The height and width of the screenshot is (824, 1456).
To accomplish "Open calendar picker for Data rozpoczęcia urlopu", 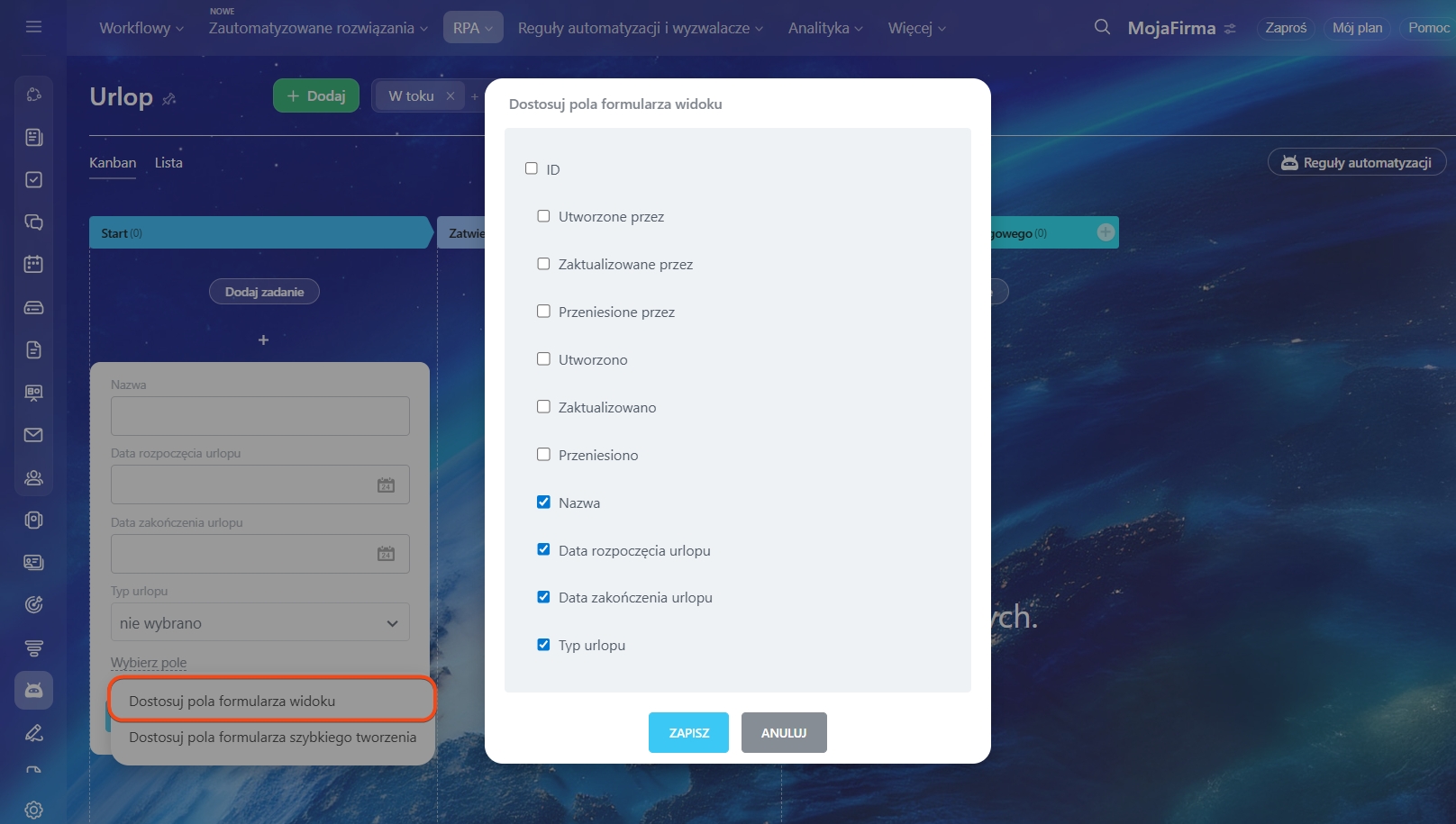I will point(386,484).
